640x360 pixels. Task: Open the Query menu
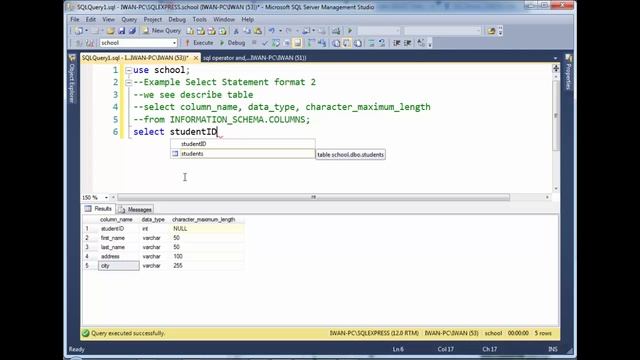tap(129, 19)
